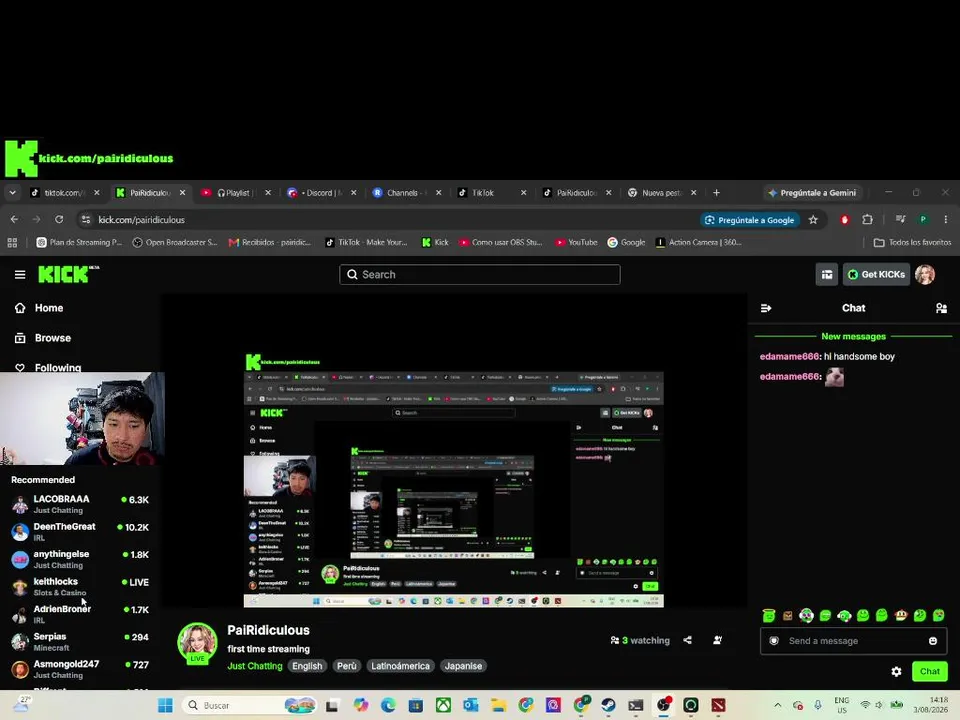Select the Perú tag
The image size is (960, 720).
347,666
